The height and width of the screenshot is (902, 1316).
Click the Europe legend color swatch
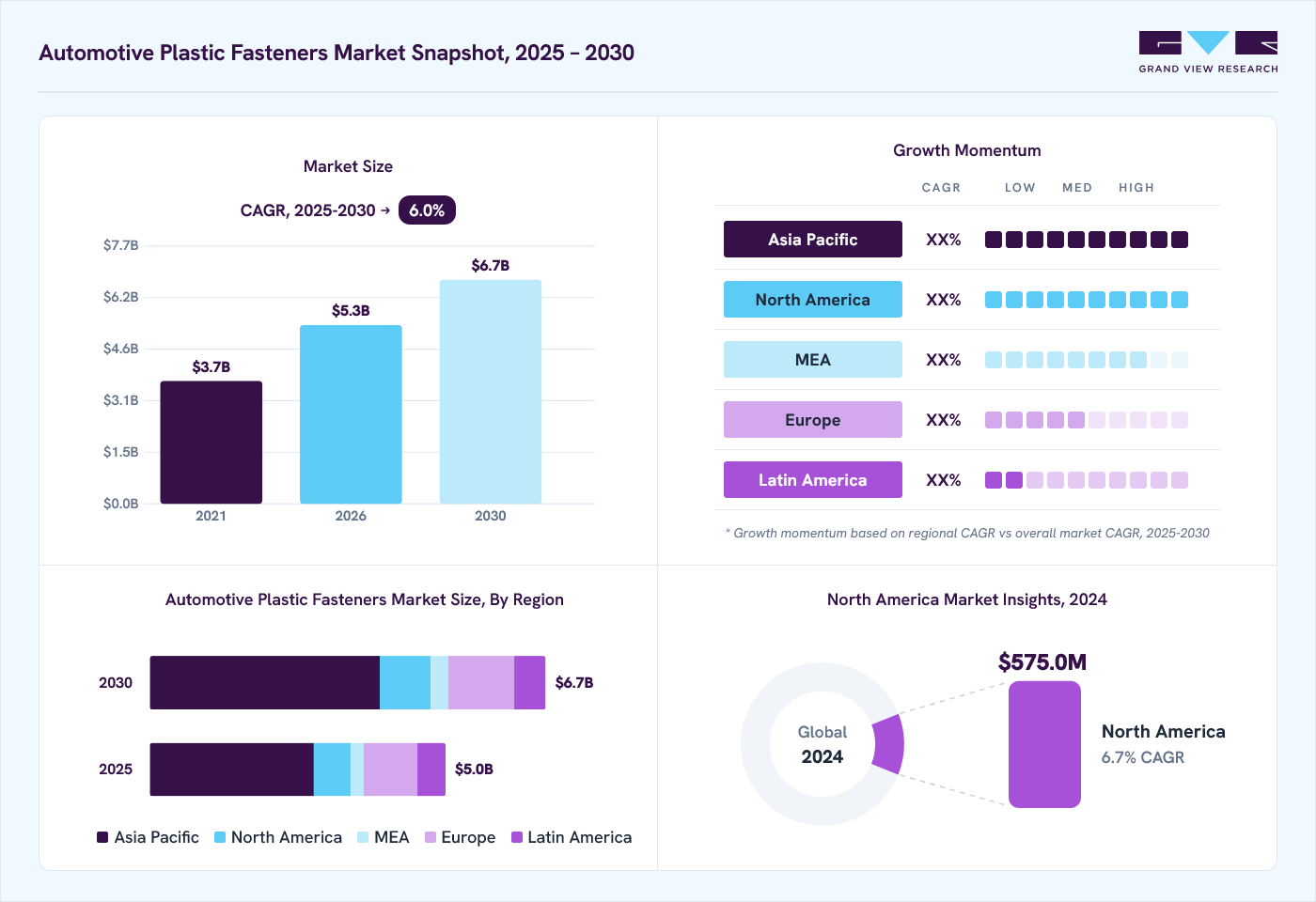tap(431, 837)
